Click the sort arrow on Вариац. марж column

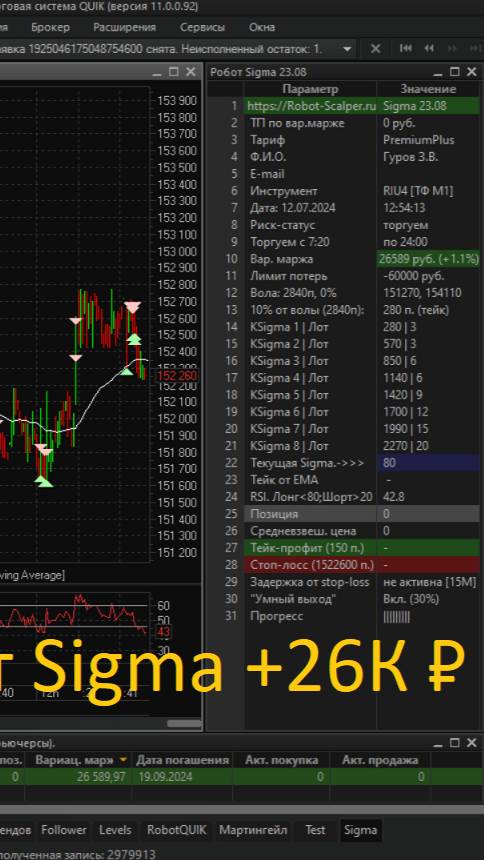(123, 760)
